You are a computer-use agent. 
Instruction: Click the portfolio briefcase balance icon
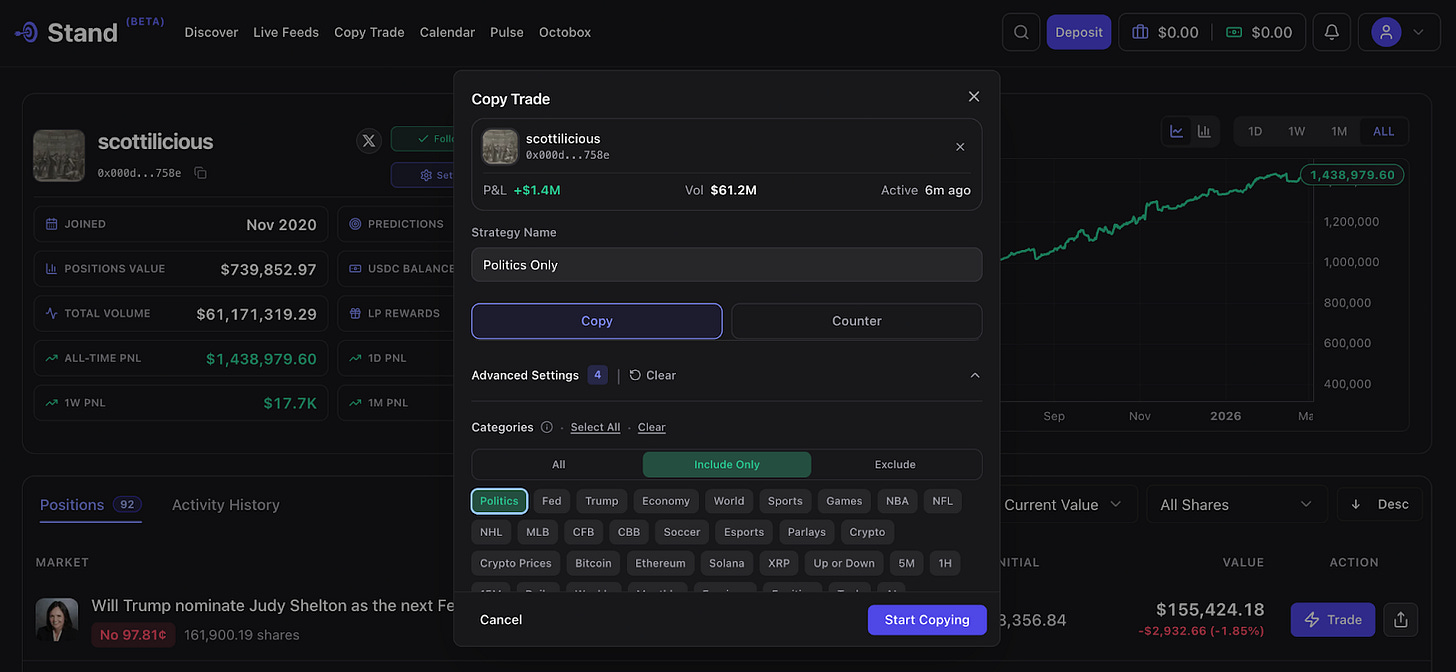(1140, 32)
